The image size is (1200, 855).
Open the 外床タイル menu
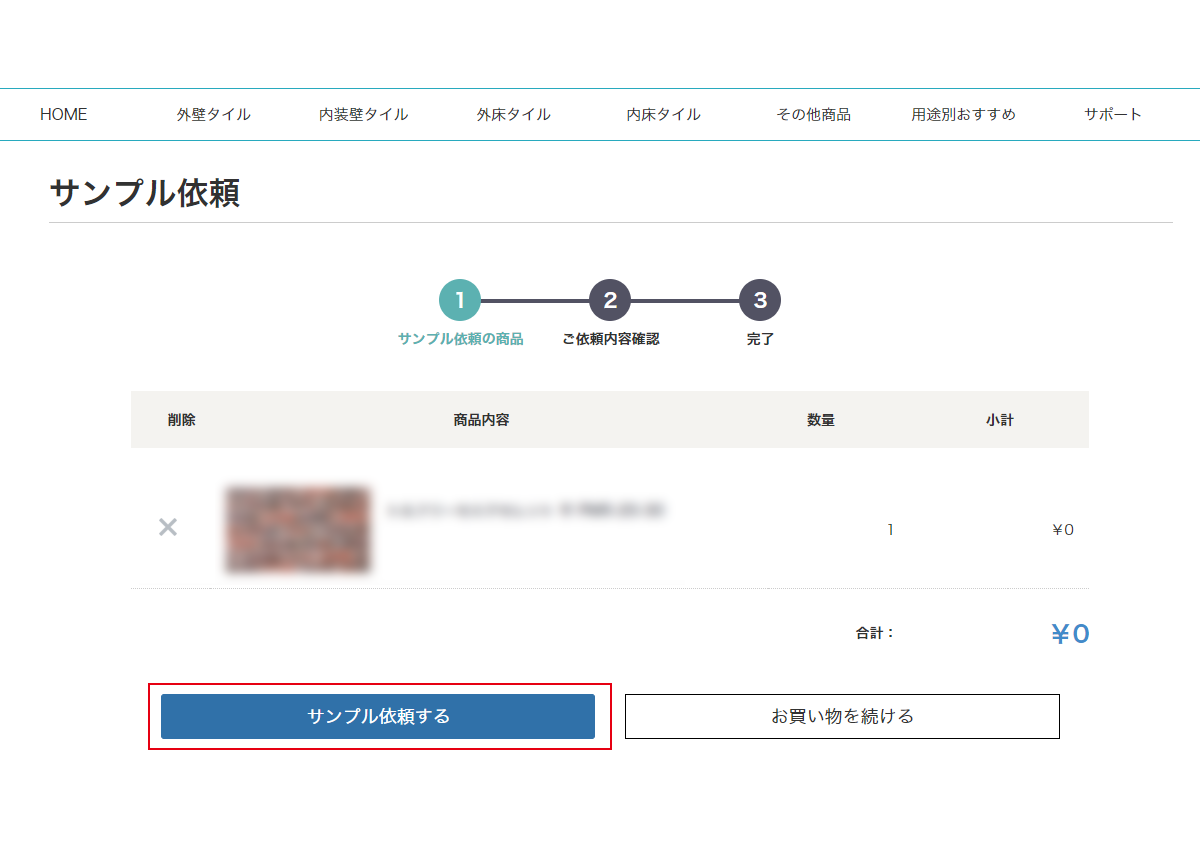514,114
